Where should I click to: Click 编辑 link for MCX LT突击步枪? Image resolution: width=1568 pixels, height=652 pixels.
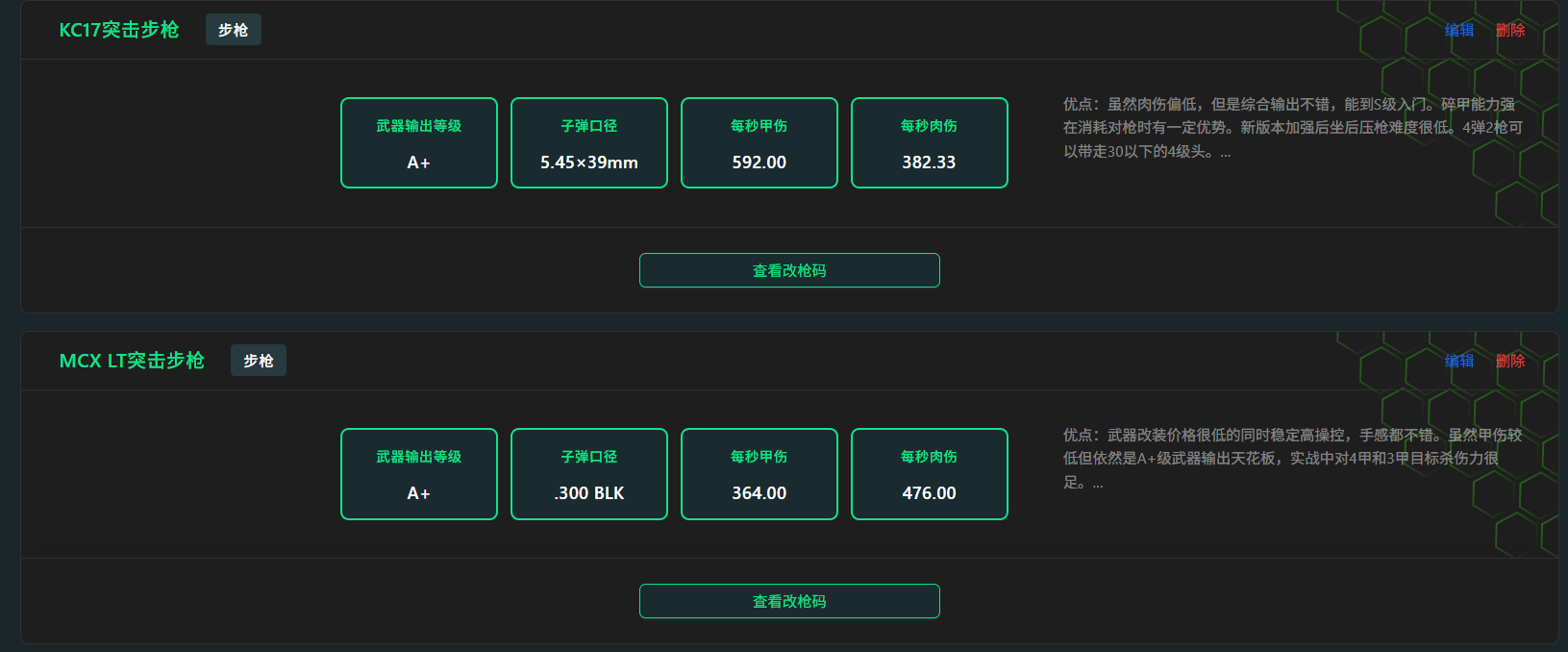[x=1458, y=361]
